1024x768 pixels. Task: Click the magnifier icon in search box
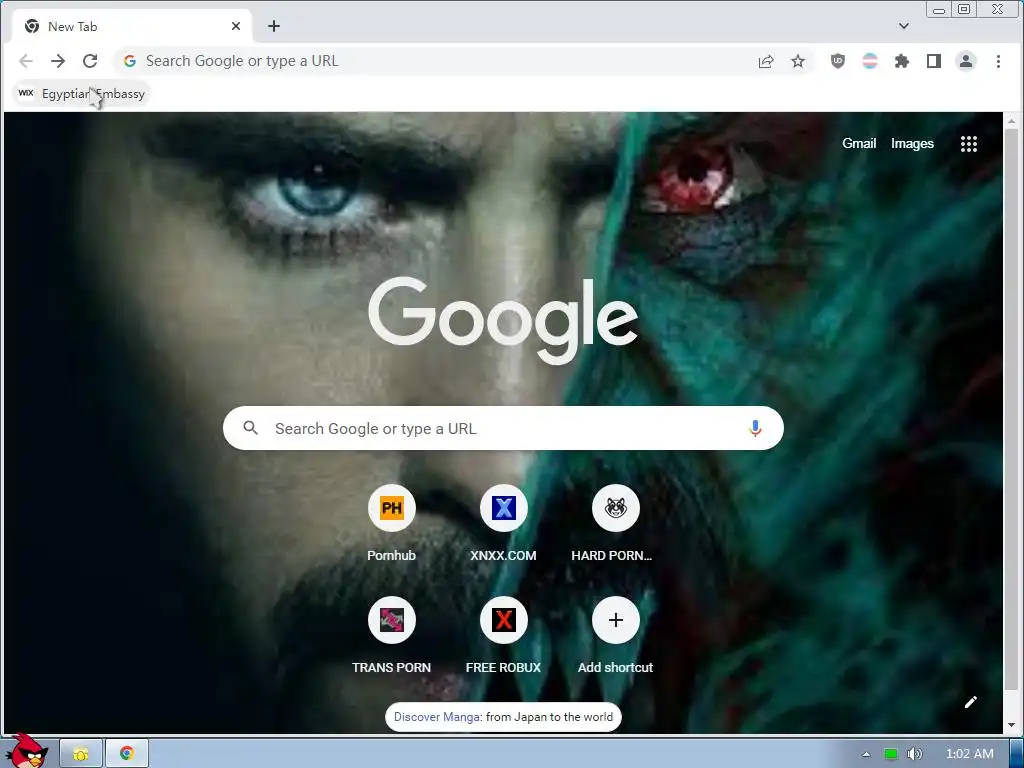pos(251,428)
